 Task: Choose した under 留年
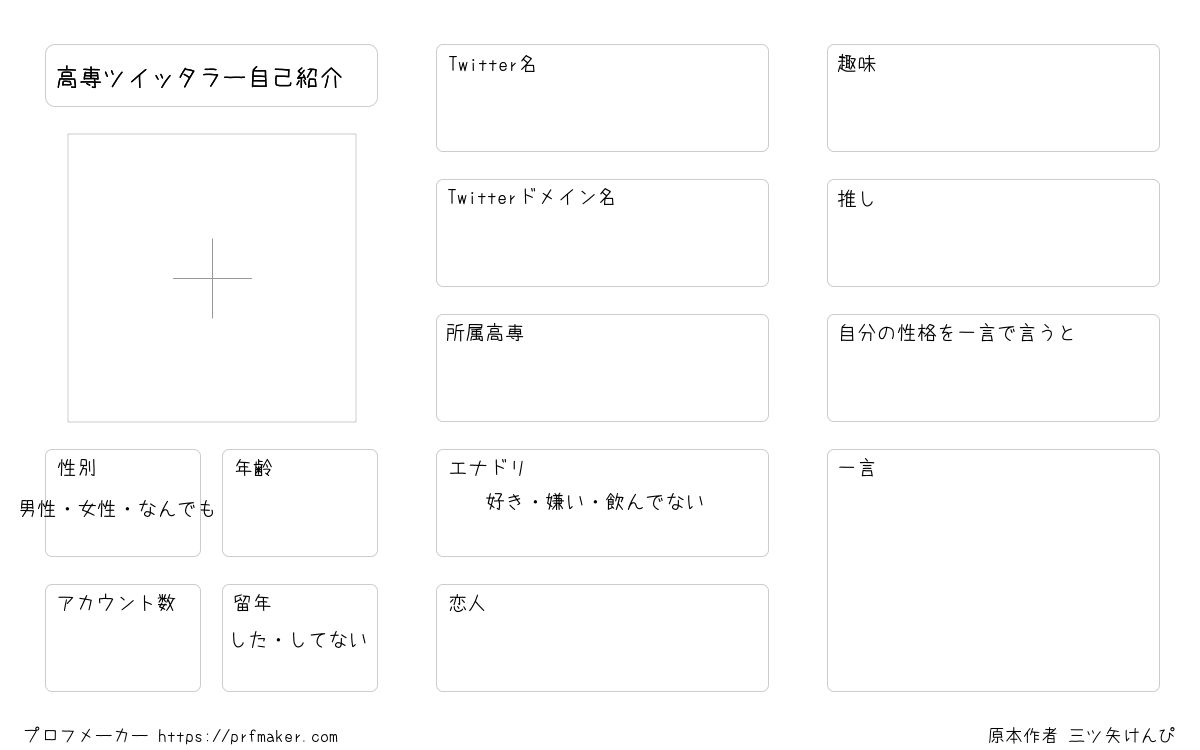(x=250, y=640)
